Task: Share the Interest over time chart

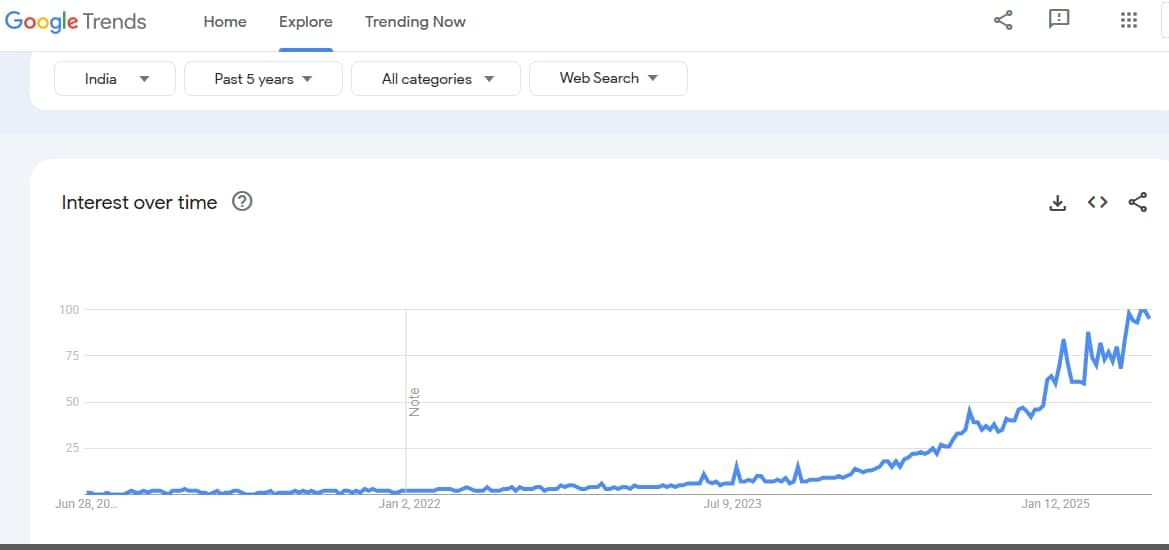Action: (x=1138, y=202)
